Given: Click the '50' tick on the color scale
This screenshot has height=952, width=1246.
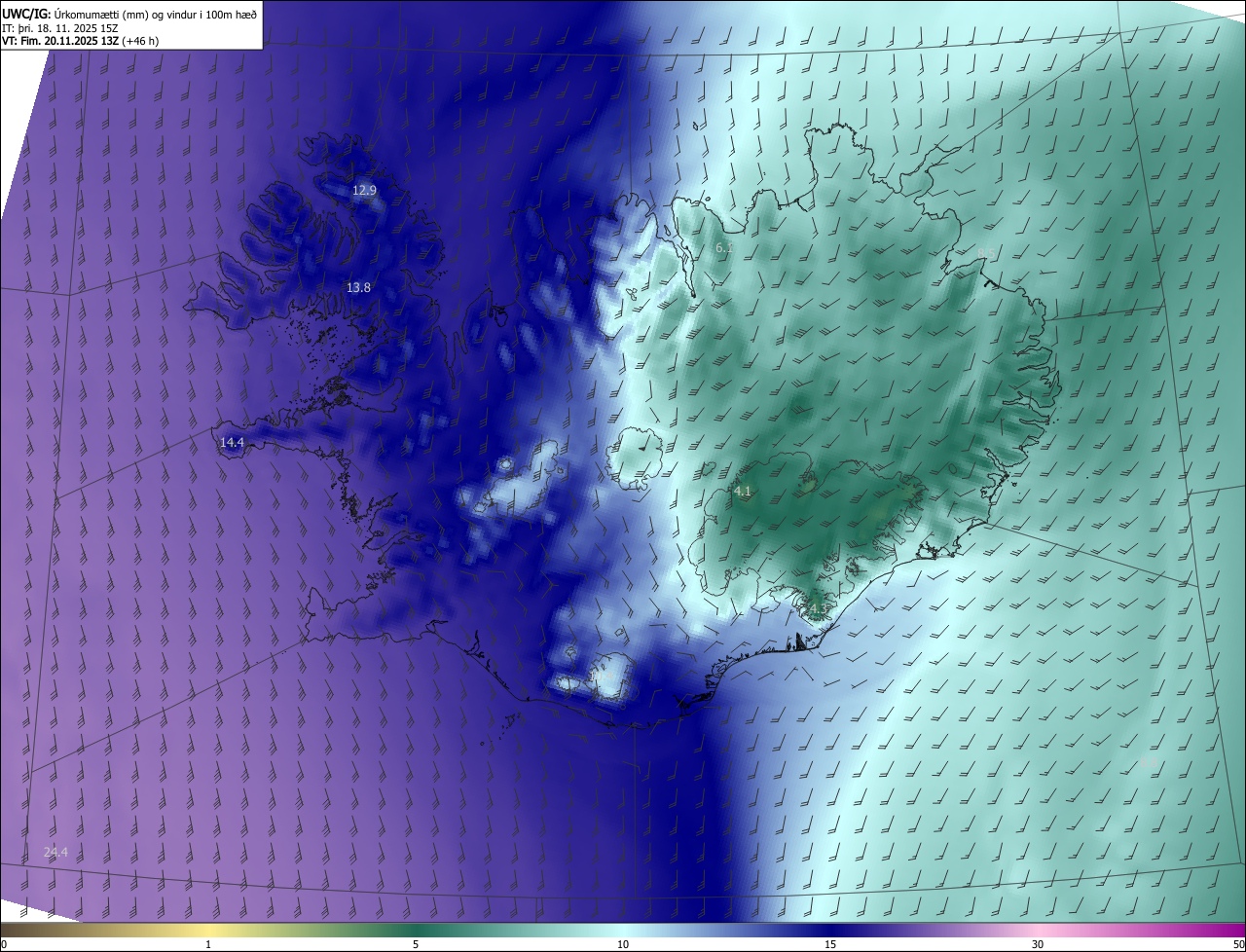Looking at the screenshot, I should 1238,944.
